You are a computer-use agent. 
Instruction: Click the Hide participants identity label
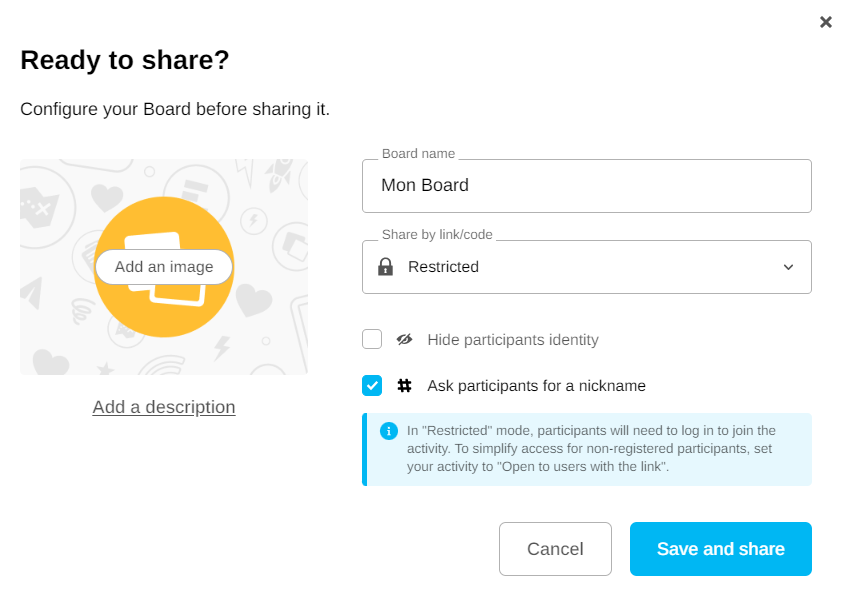point(512,340)
